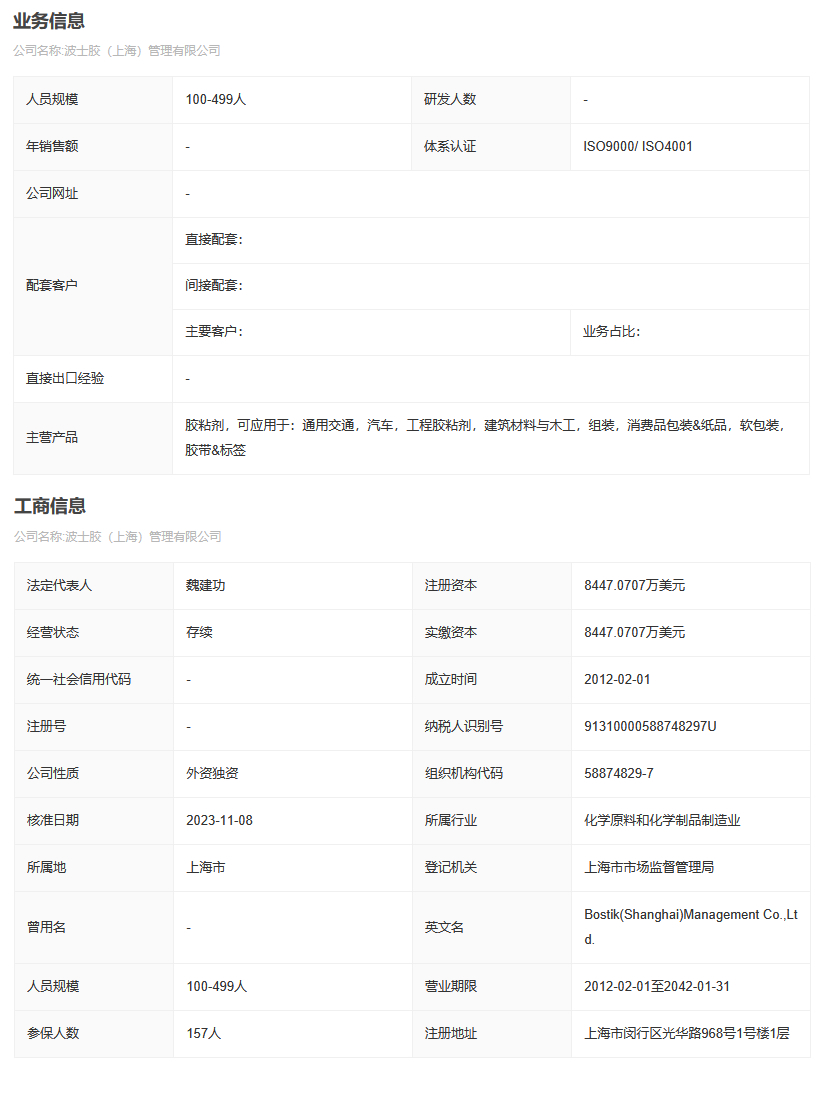Select '100-499人' value in the 业务信息 table
Viewport: 826px width, 1100px height.
coord(215,100)
